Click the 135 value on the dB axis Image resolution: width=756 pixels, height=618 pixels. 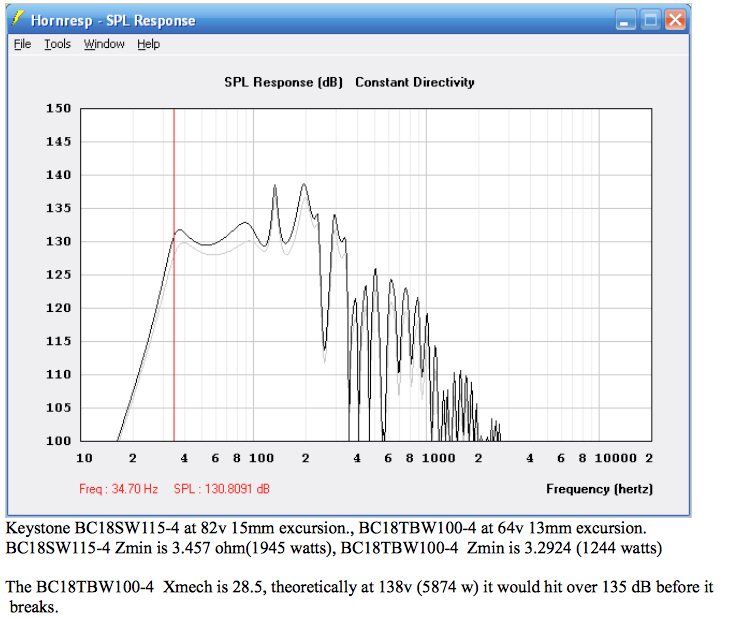(x=58, y=208)
